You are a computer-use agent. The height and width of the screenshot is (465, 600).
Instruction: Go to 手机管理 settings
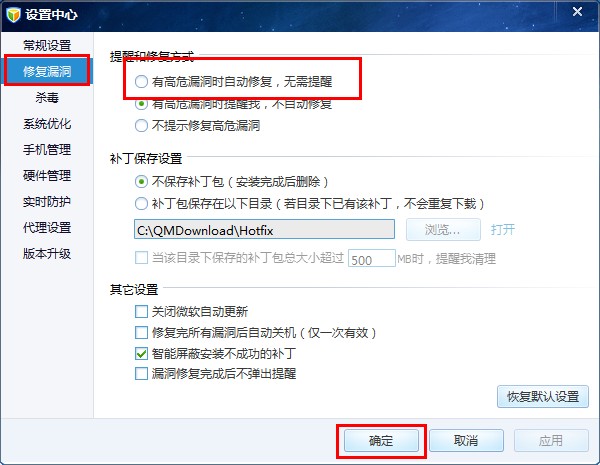(x=47, y=150)
